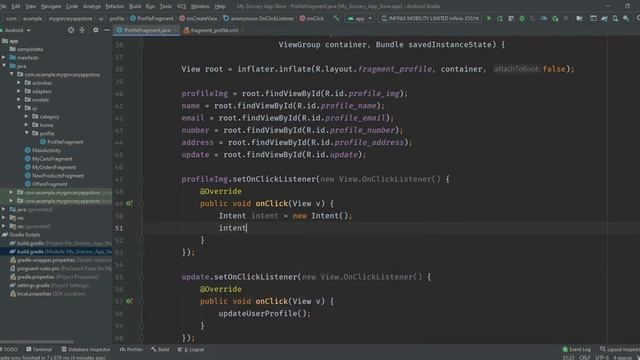
Task: Click the UTF-8 encoding in status bar
Action: (602, 358)
